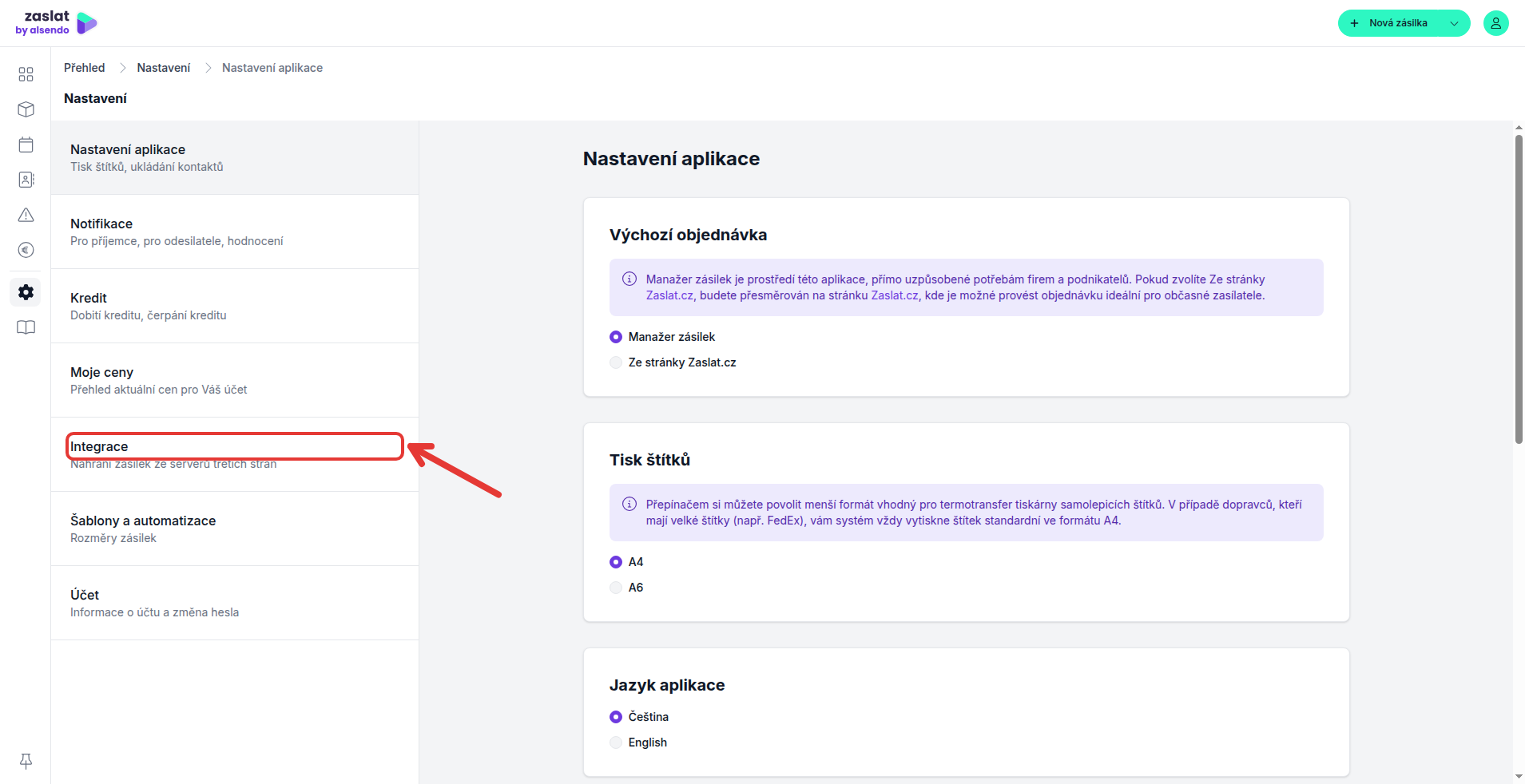Open the Moje ceny settings section
This screenshot has height=784, width=1525.
pos(235,380)
